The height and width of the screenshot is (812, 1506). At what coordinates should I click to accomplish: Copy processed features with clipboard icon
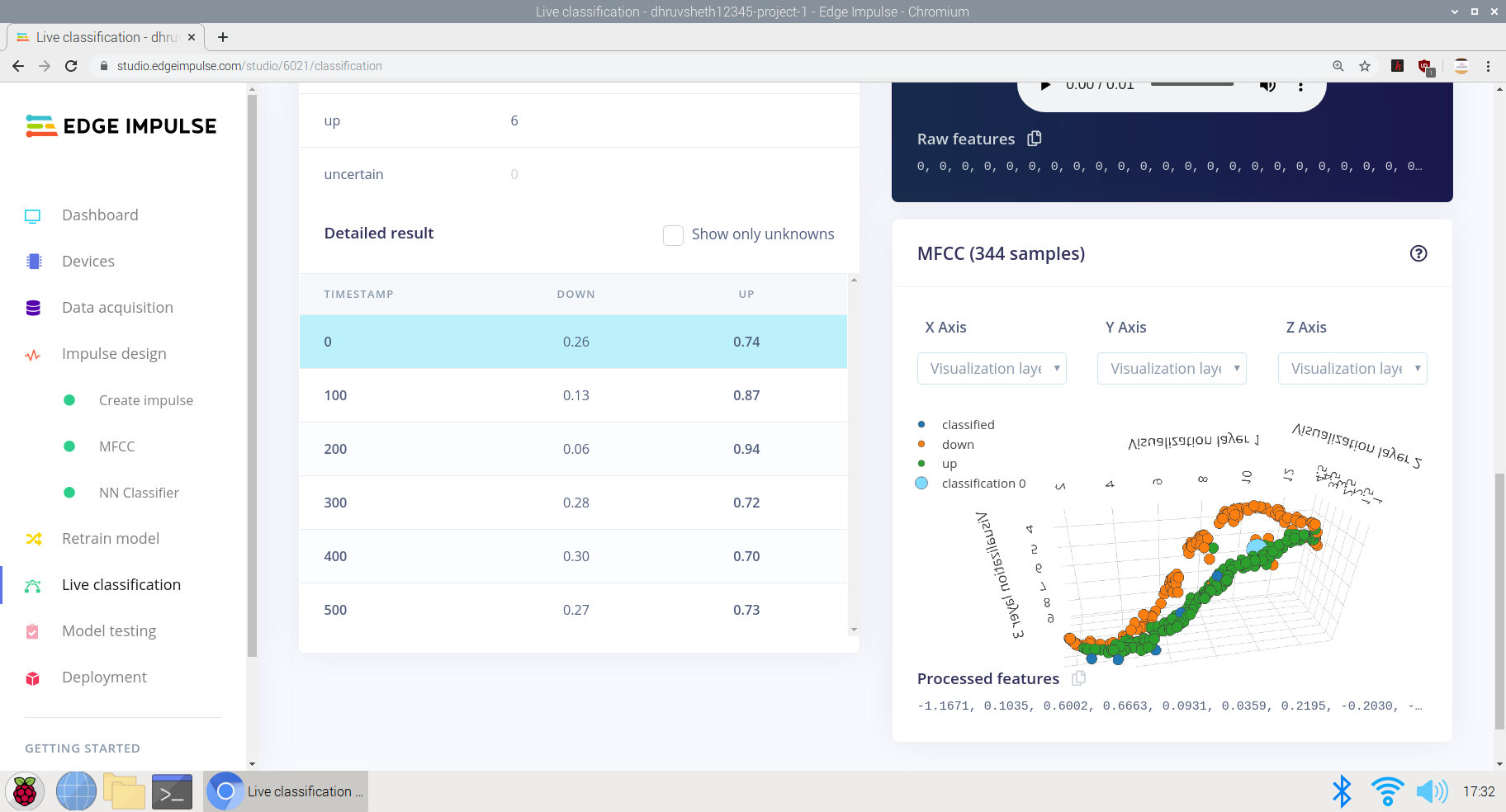point(1078,678)
